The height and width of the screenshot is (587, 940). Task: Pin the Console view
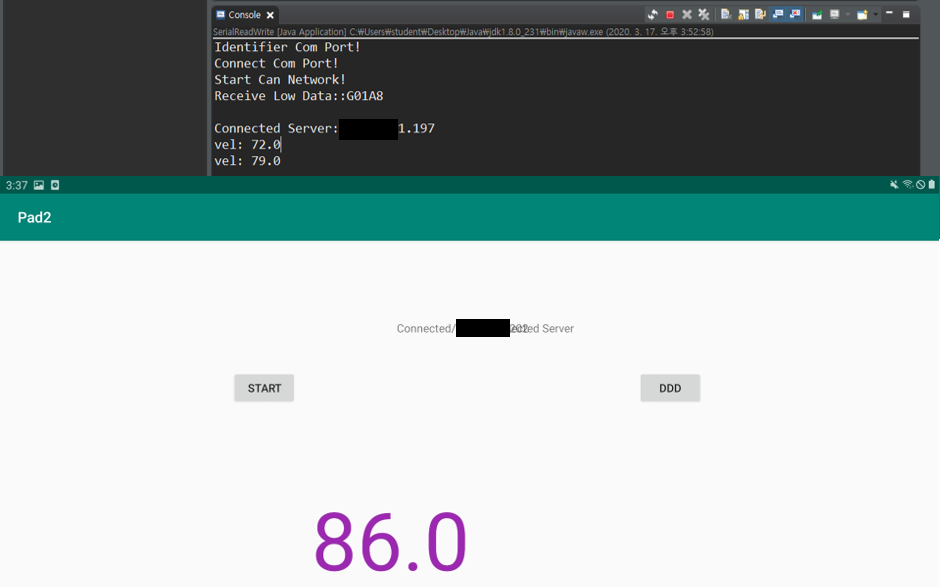[817, 14]
